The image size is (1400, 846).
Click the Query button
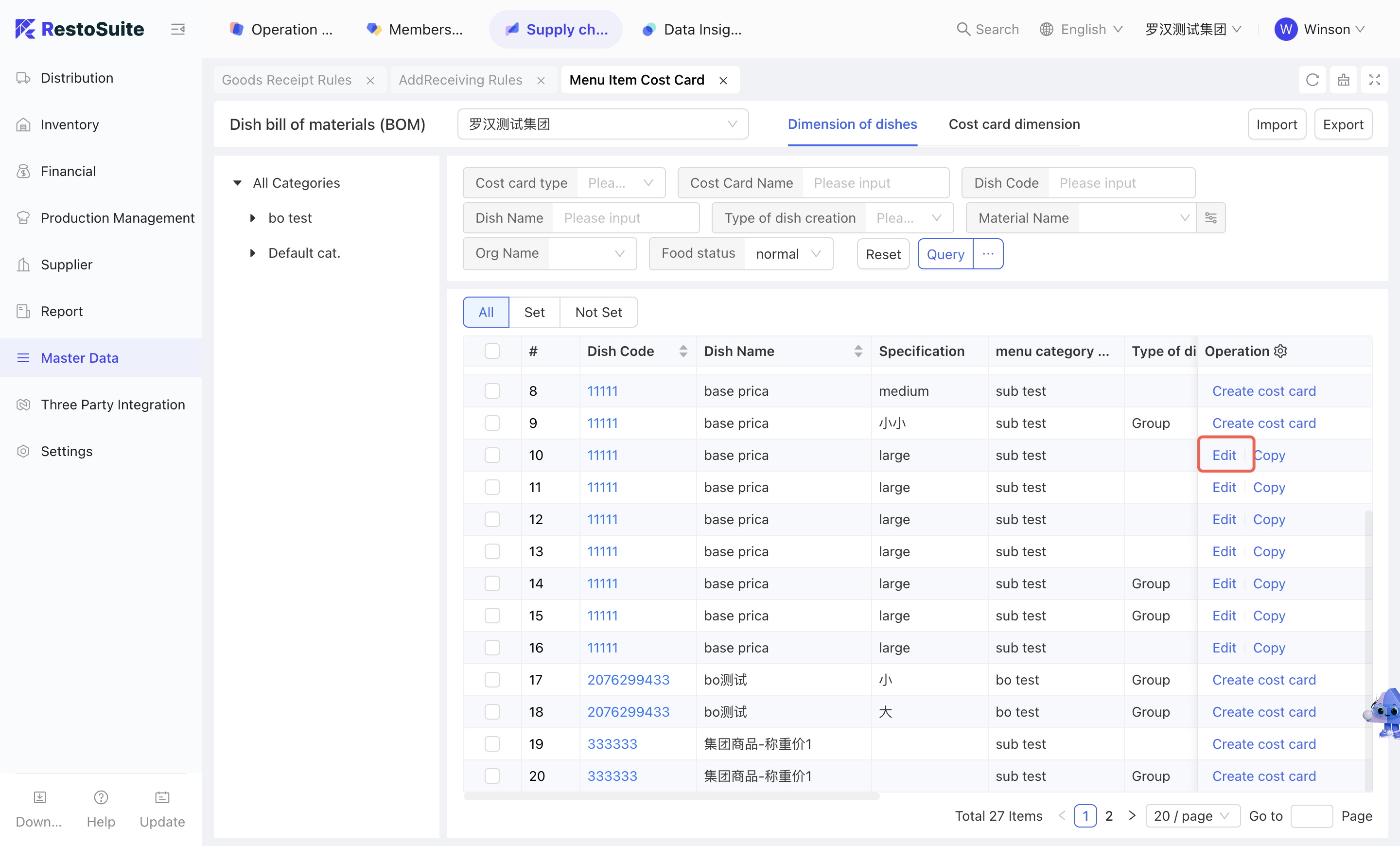tap(945, 254)
